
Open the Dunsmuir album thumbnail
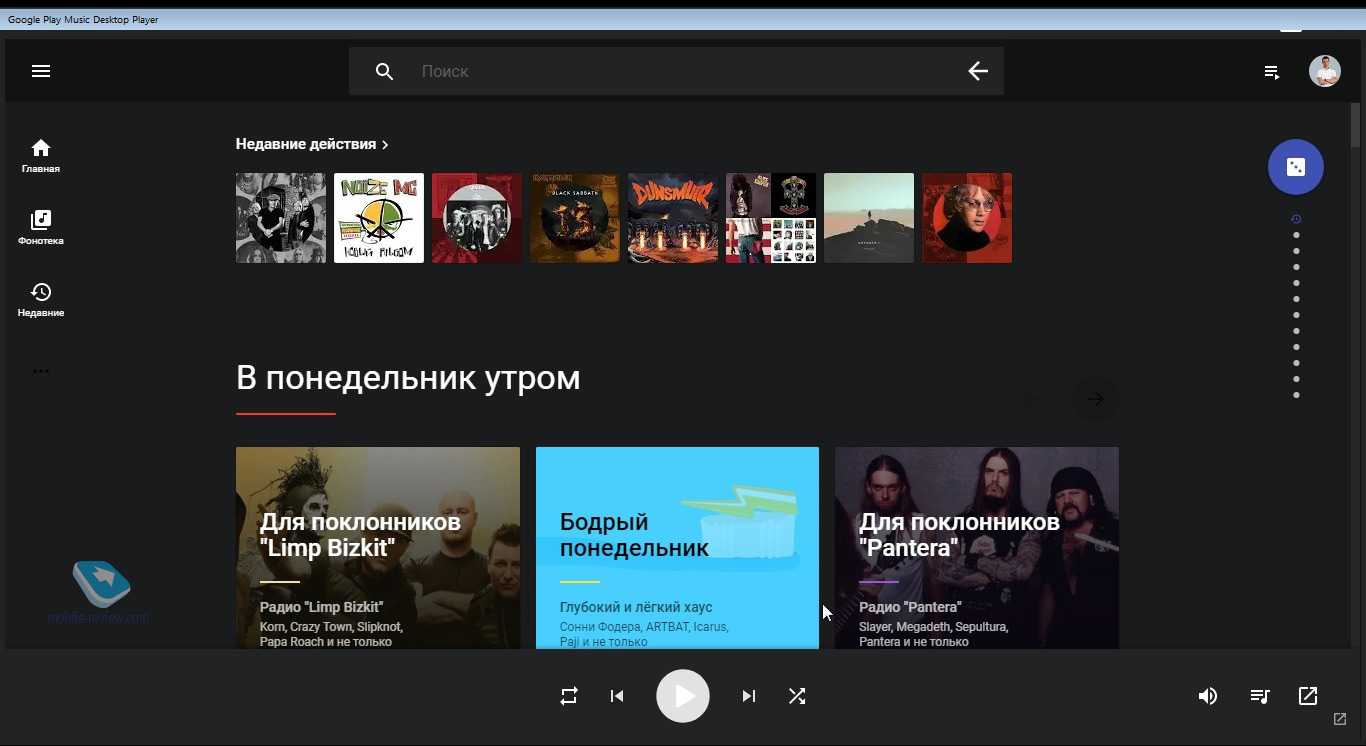pos(673,218)
